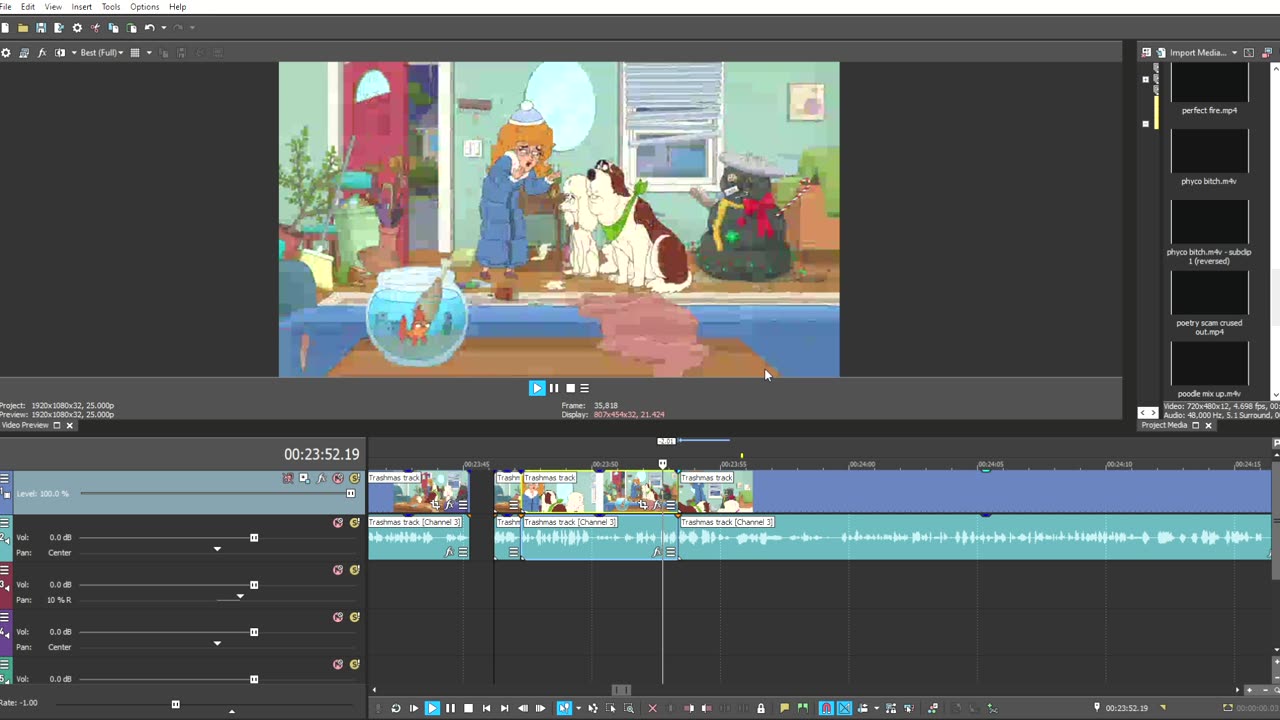Toggle Mute on video track 1
This screenshot has height=720, width=1280.
[x=338, y=479]
